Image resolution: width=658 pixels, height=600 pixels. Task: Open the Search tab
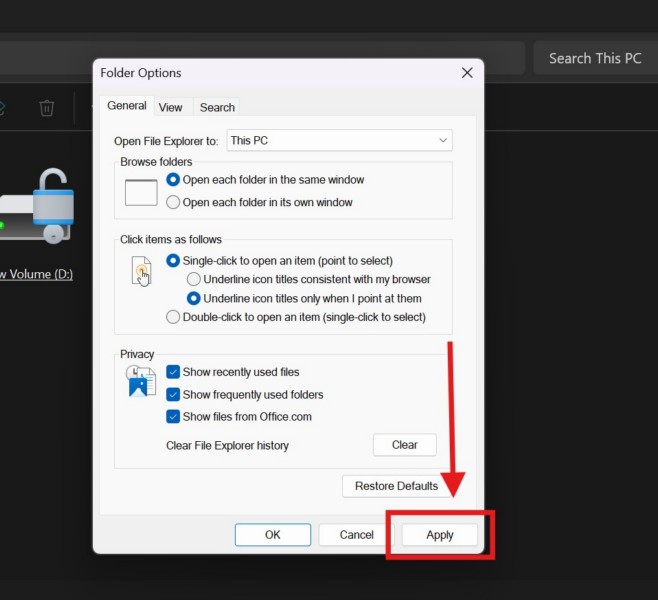pyautogui.click(x=217, y=107)
